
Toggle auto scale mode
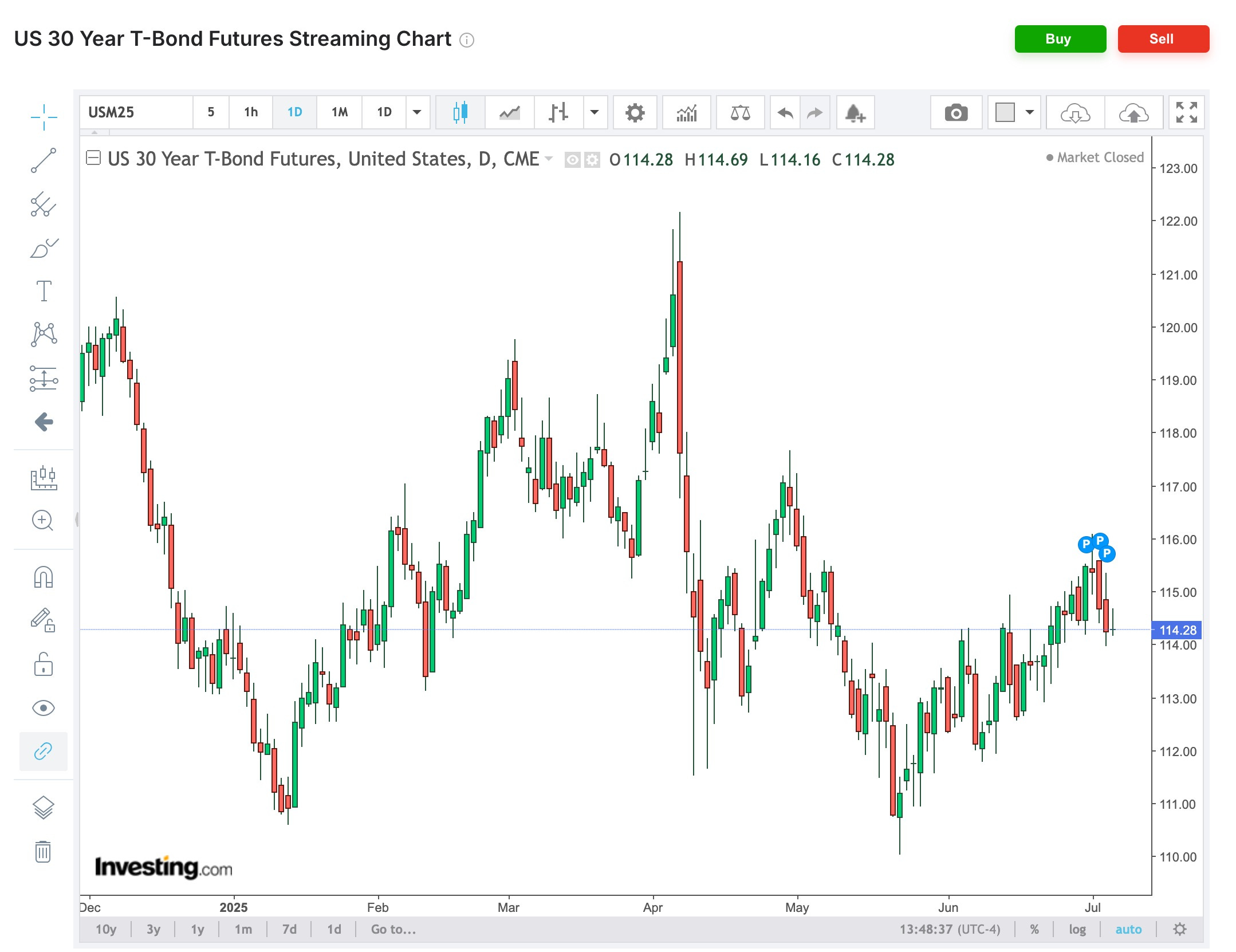tap(1128, 929)
